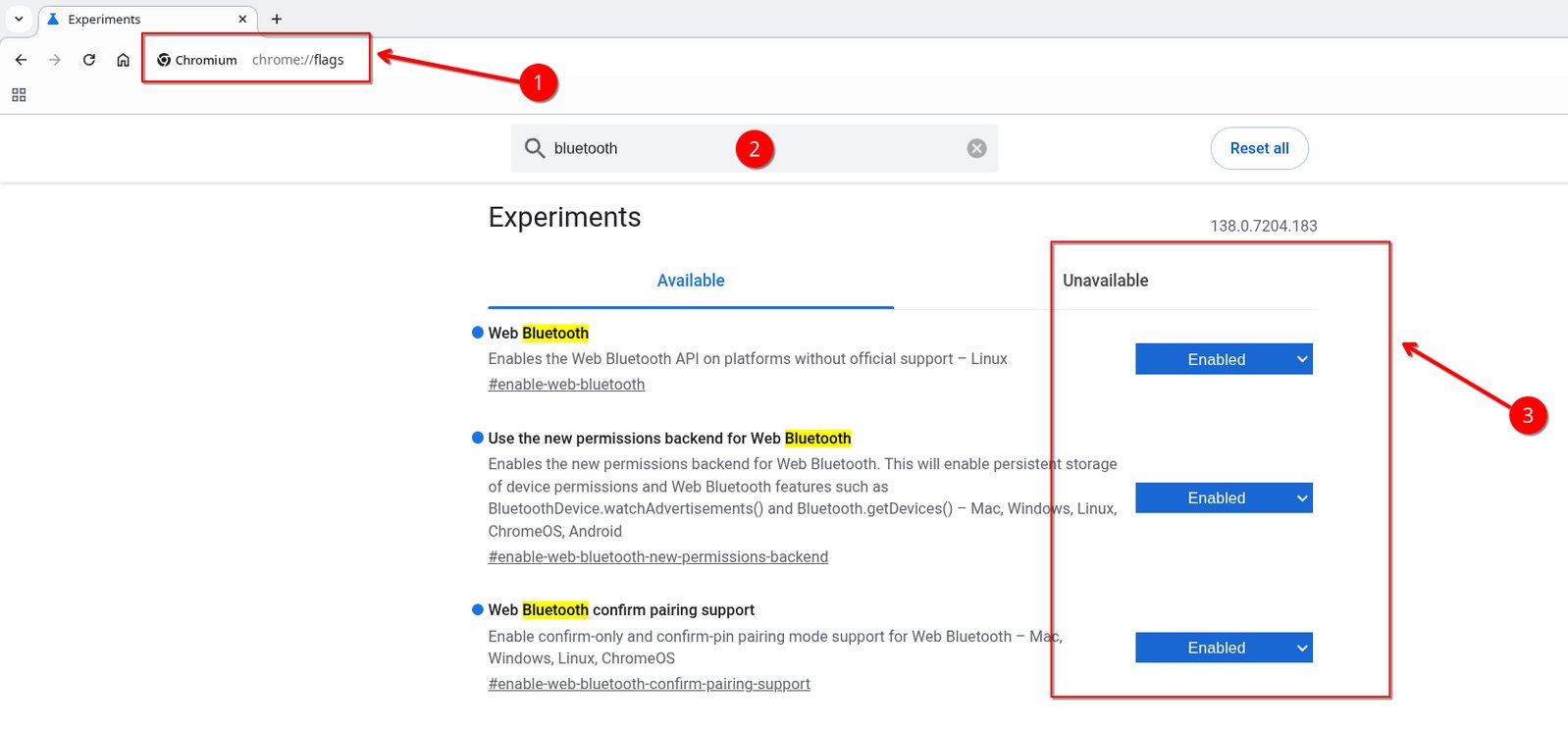Follow the #enable-web-bluetooth-new-permissions-backend link
The width and height of the screenshot is (1568, 730).
pyautogui.click(x=657, y=557)
